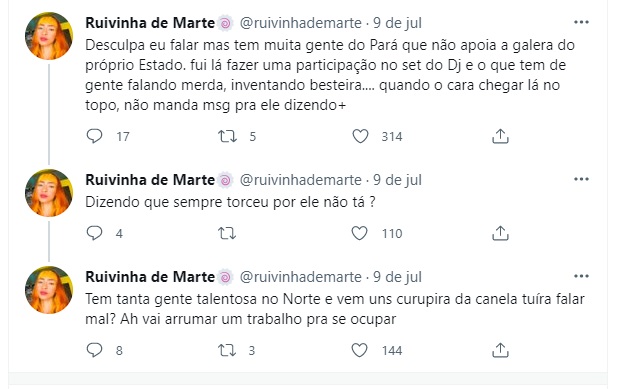Reply to the tweet with 4 replies
The height and width of the screenshot is (389, 617).
[x=94, y=233]
